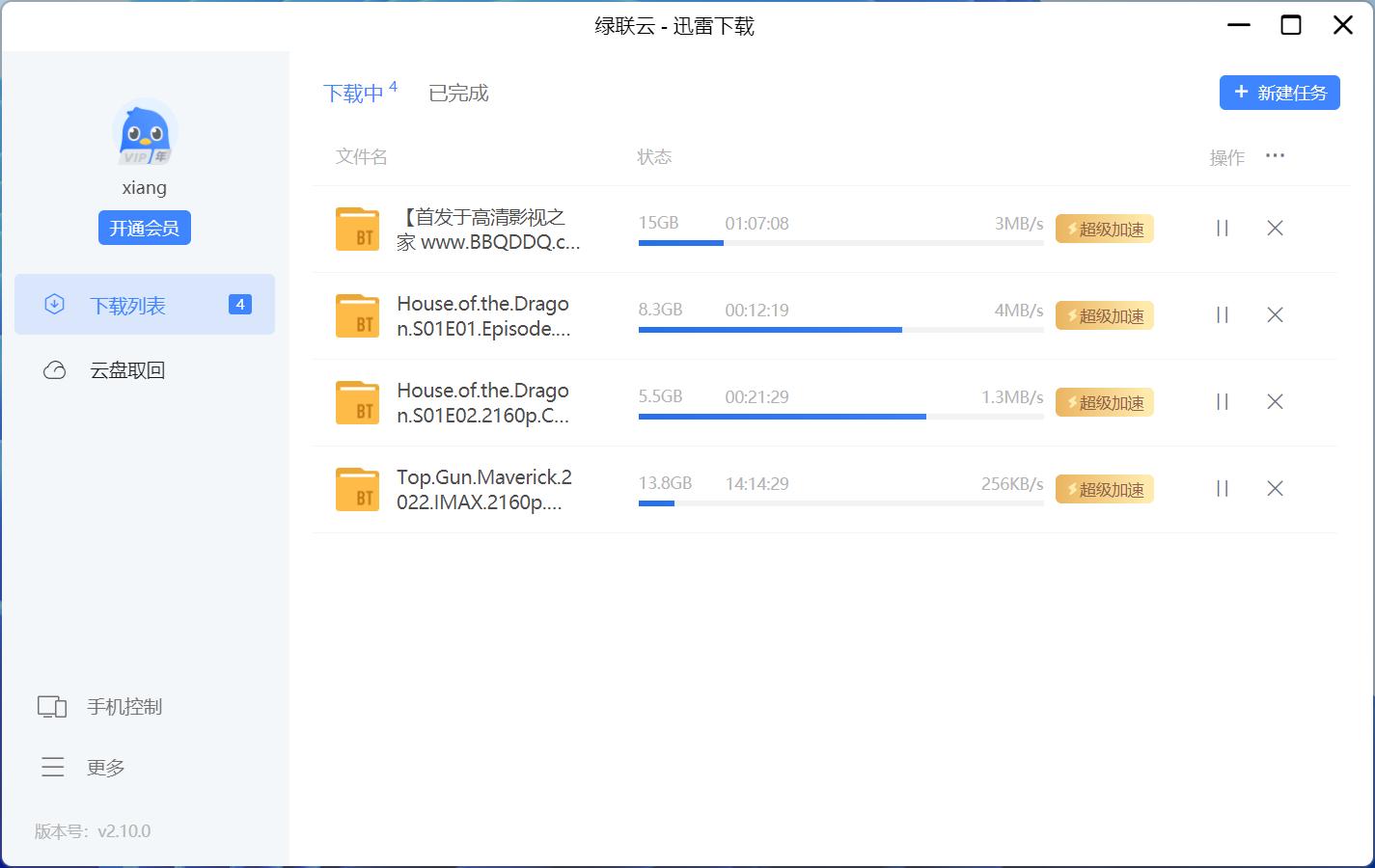Click the BT folder icon for House.of.the.Dragon.S01E01

(x=357, y=315)
